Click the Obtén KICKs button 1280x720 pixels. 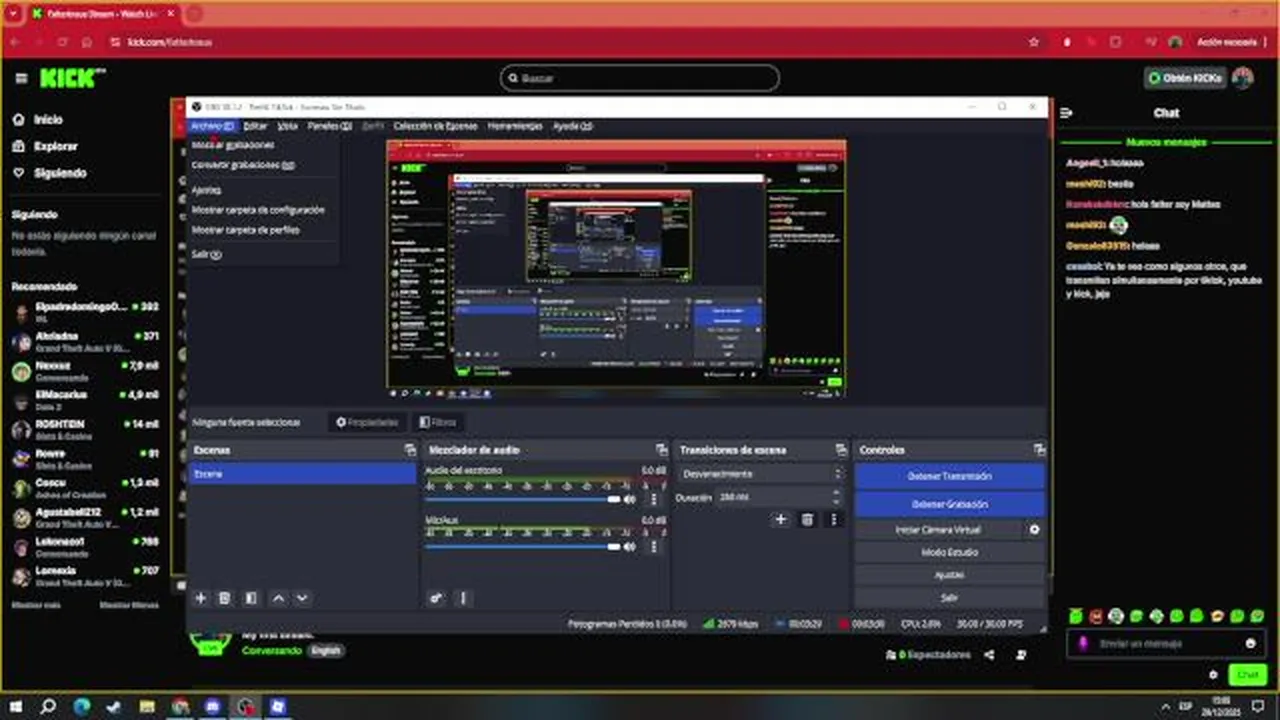[x=1185, y=78]
